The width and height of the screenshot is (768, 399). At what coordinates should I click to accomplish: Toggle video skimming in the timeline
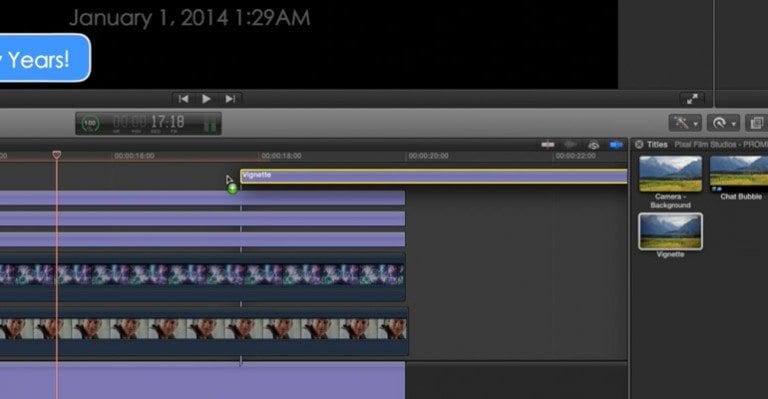pos(548,144)
